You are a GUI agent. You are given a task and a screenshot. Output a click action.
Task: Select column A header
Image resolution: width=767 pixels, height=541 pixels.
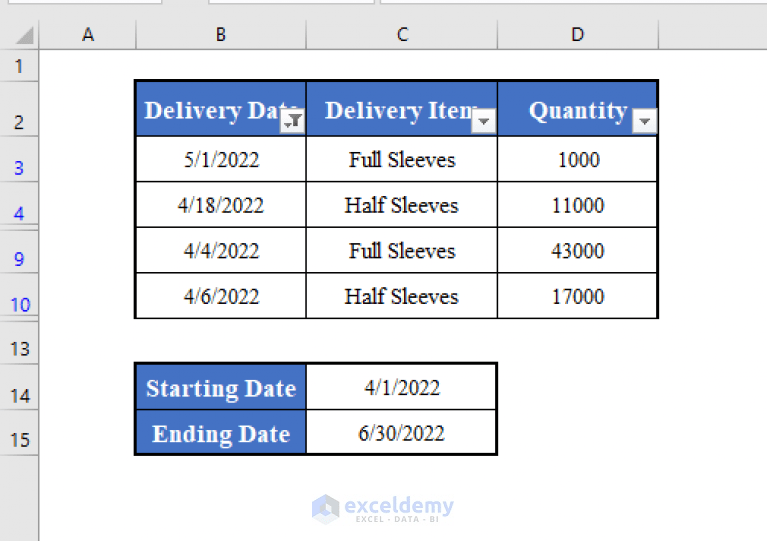tap(88, 35)
